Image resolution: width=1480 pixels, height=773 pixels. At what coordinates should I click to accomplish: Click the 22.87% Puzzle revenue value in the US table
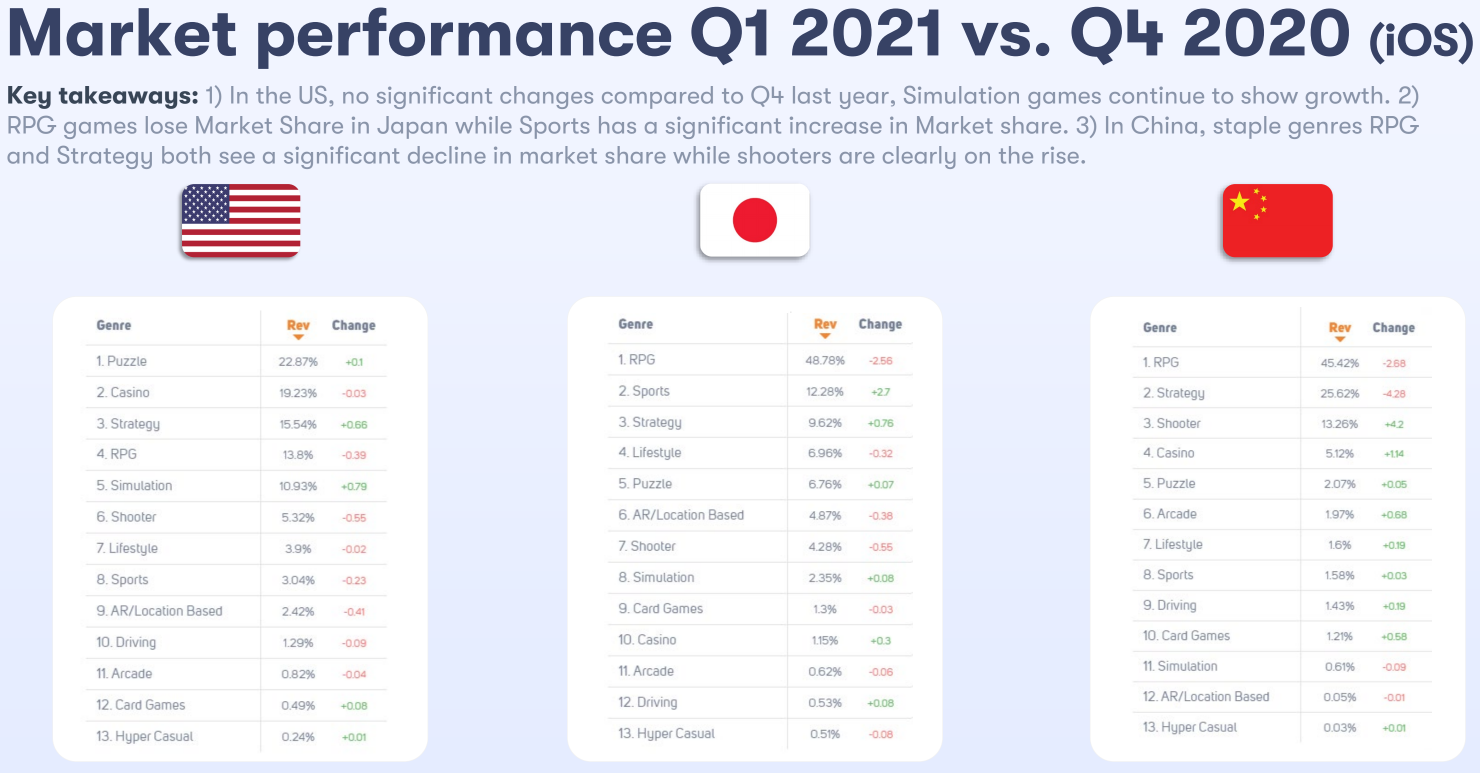coord(298,361)
